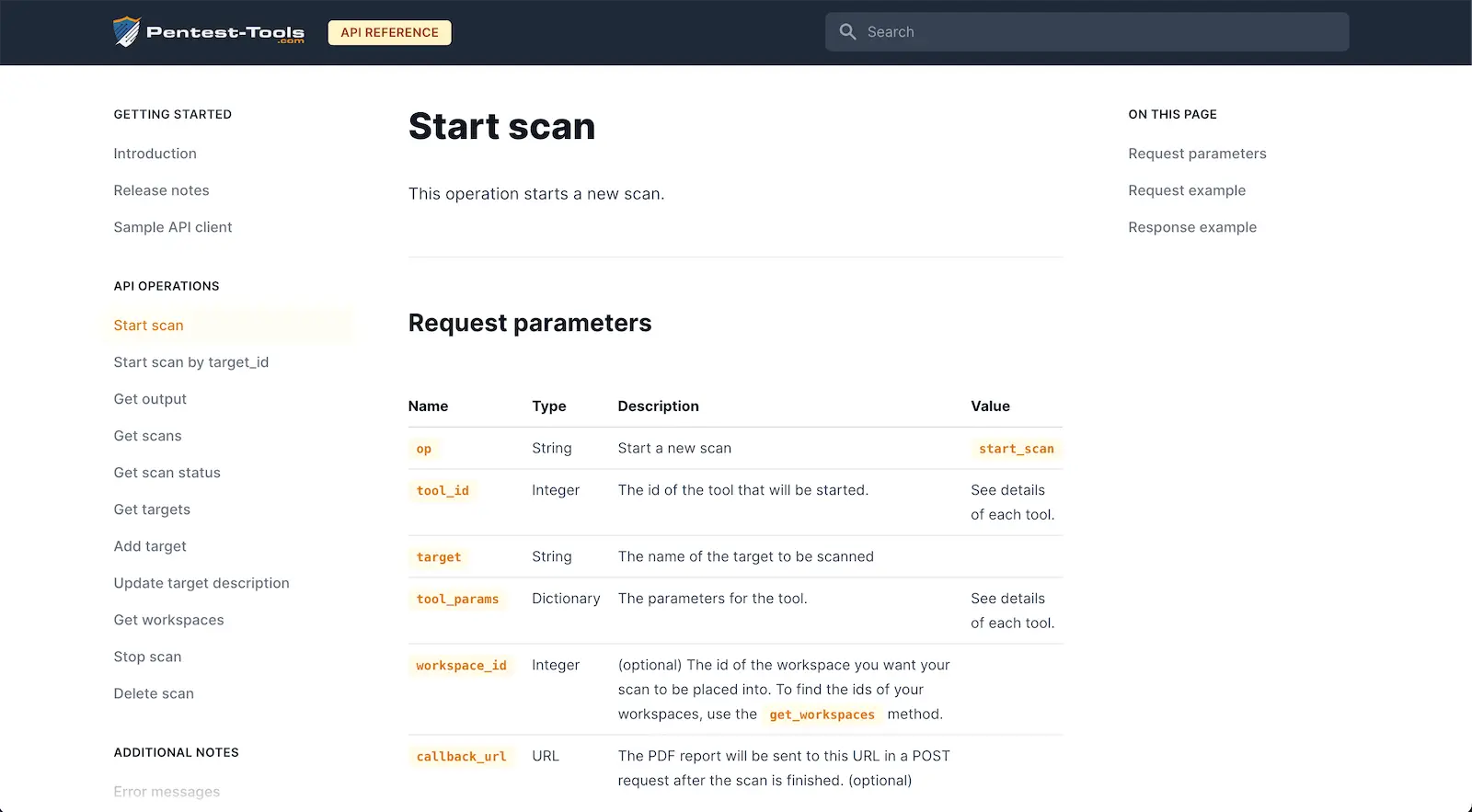Select Start scan in sidebar
The height and width of the screenshot is (812, 1472).
click(x=148, y=326)
